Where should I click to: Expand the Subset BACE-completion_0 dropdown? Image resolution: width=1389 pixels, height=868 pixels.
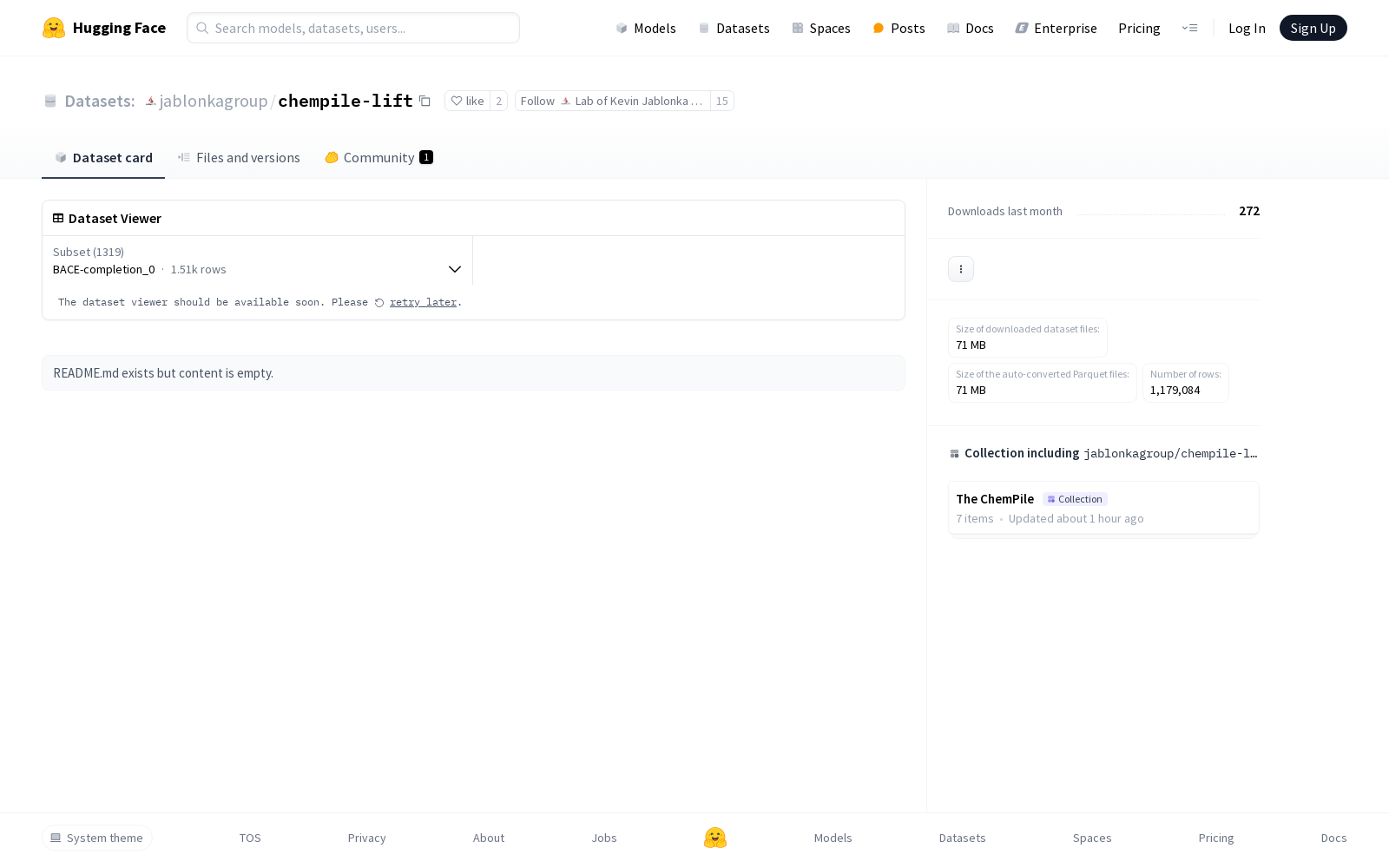click(x=257, y=260)
